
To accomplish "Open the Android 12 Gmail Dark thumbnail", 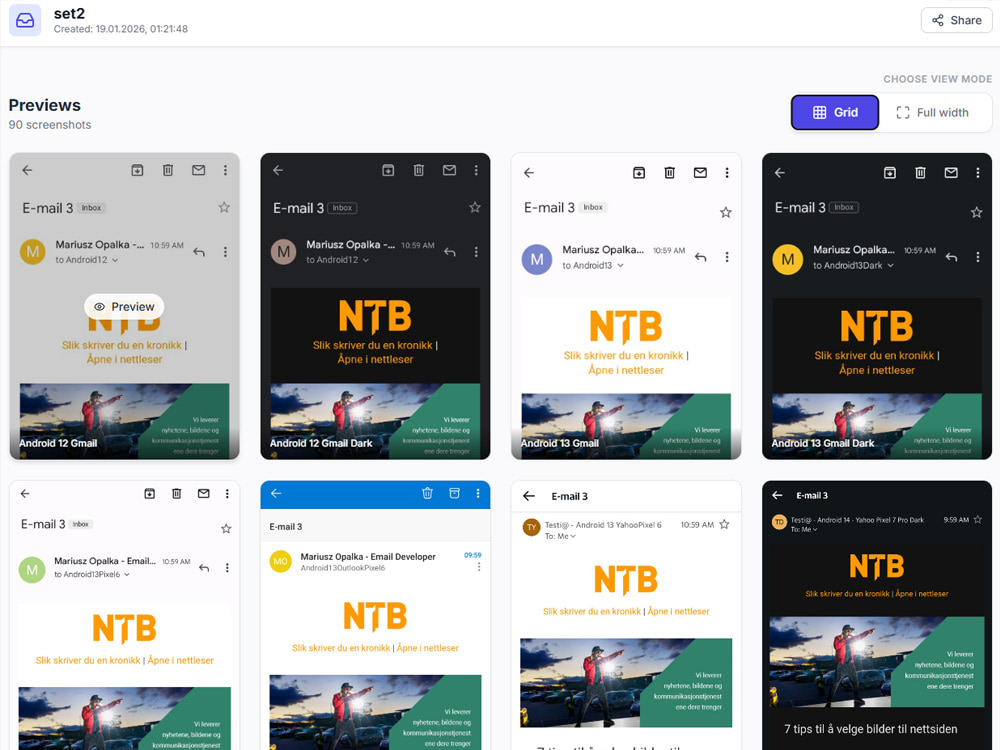I will point(375,306).
